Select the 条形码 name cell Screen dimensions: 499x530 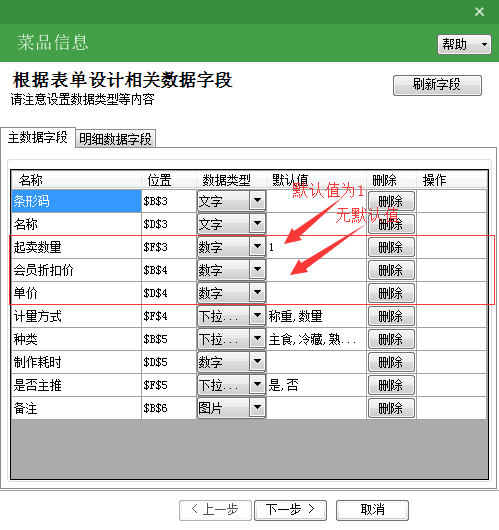click(x=76, y=201)
